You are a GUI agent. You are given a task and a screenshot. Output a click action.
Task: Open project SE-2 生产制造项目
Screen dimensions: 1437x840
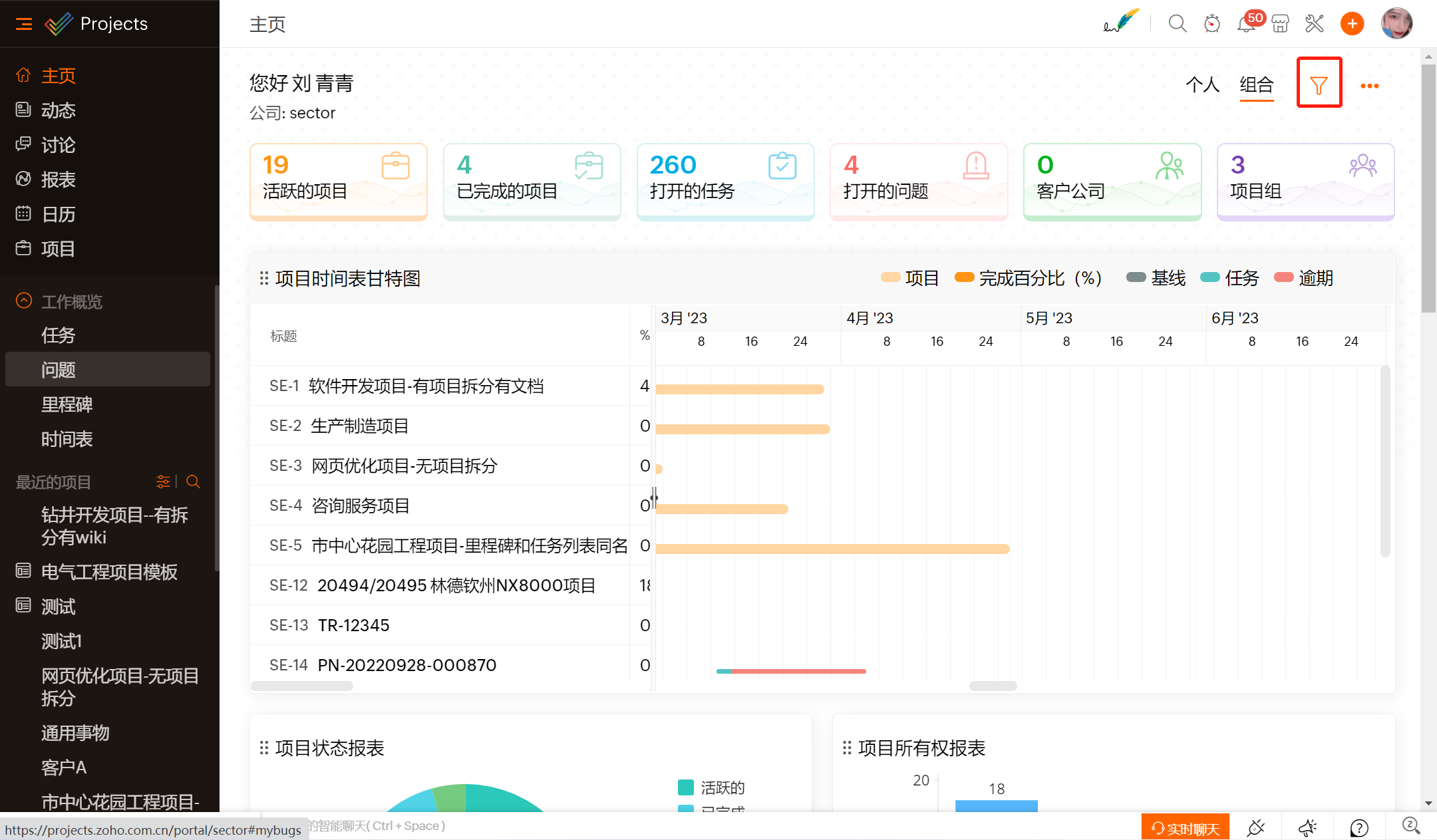tap(359, 426)
